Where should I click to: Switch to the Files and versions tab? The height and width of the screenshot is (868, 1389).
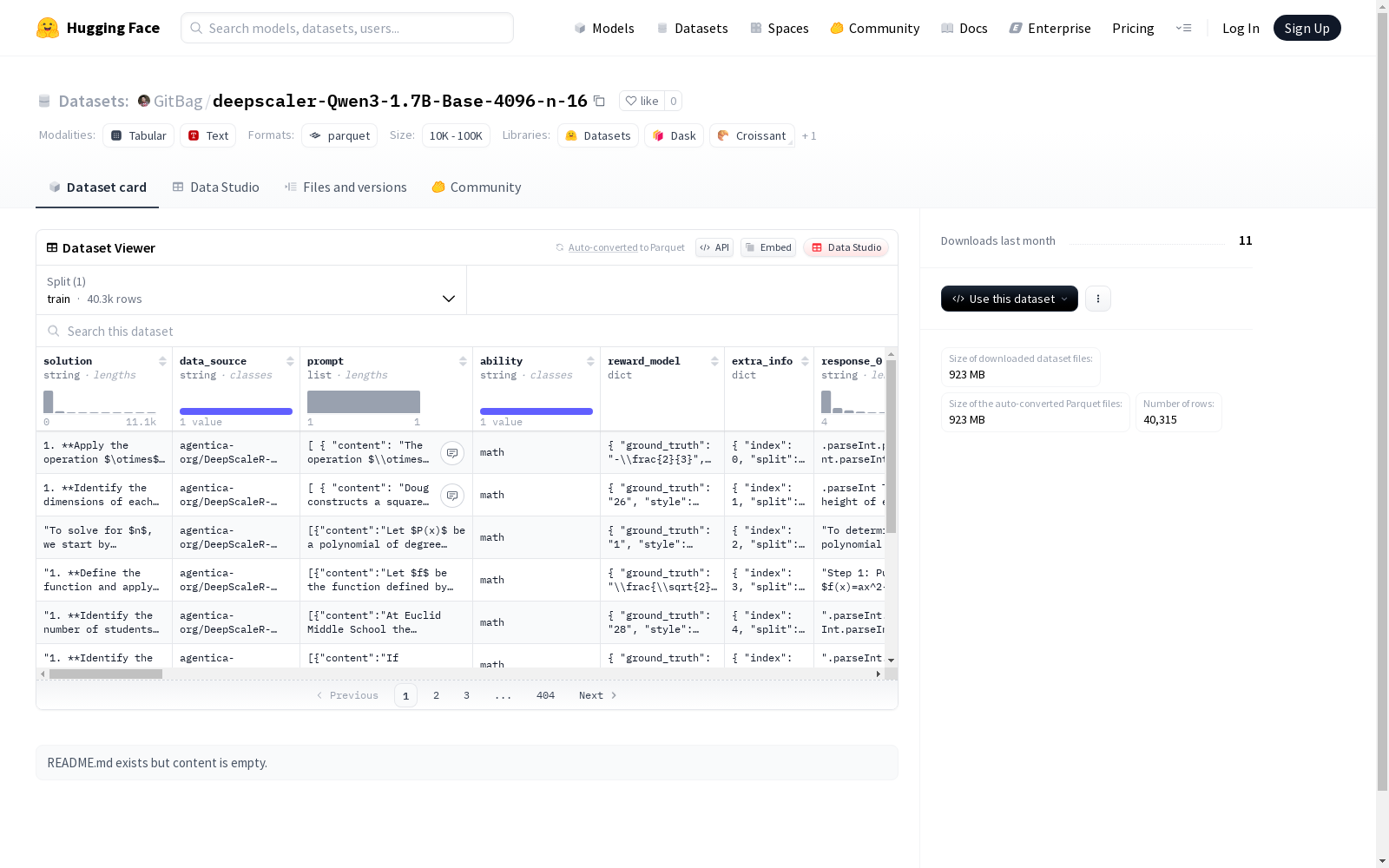346,187
